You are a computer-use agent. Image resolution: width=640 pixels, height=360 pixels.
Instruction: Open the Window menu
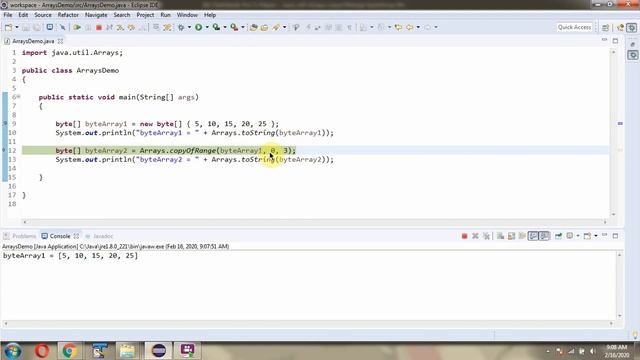[x=187, y=15]
